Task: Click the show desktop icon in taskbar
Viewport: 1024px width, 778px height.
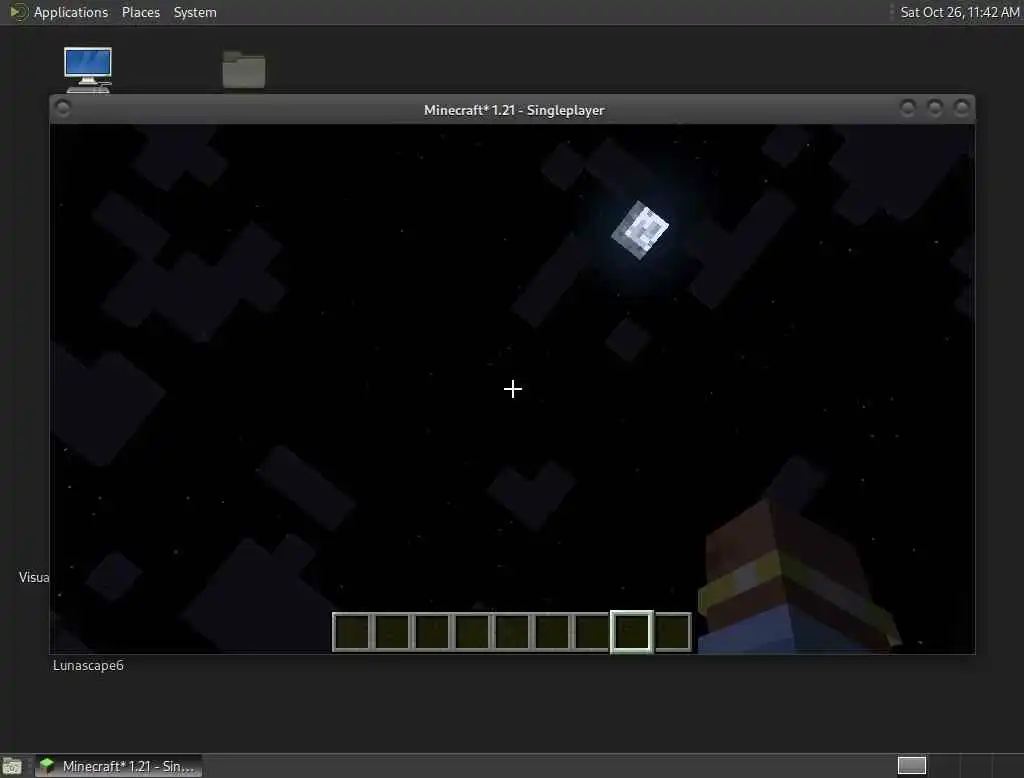Action: [x=12, y=766]
